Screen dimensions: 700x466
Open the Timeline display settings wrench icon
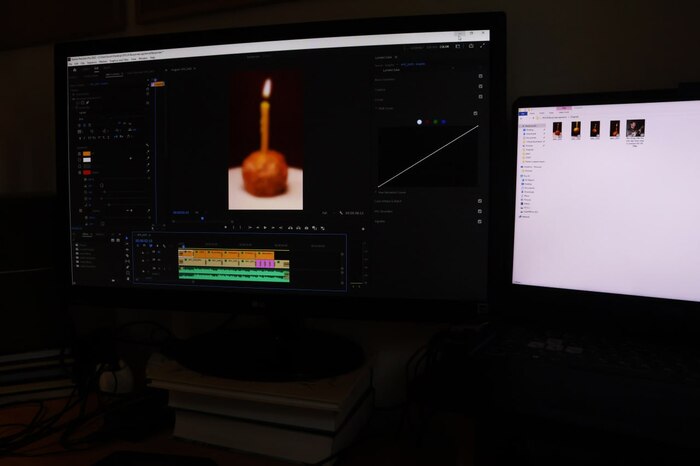164,246
